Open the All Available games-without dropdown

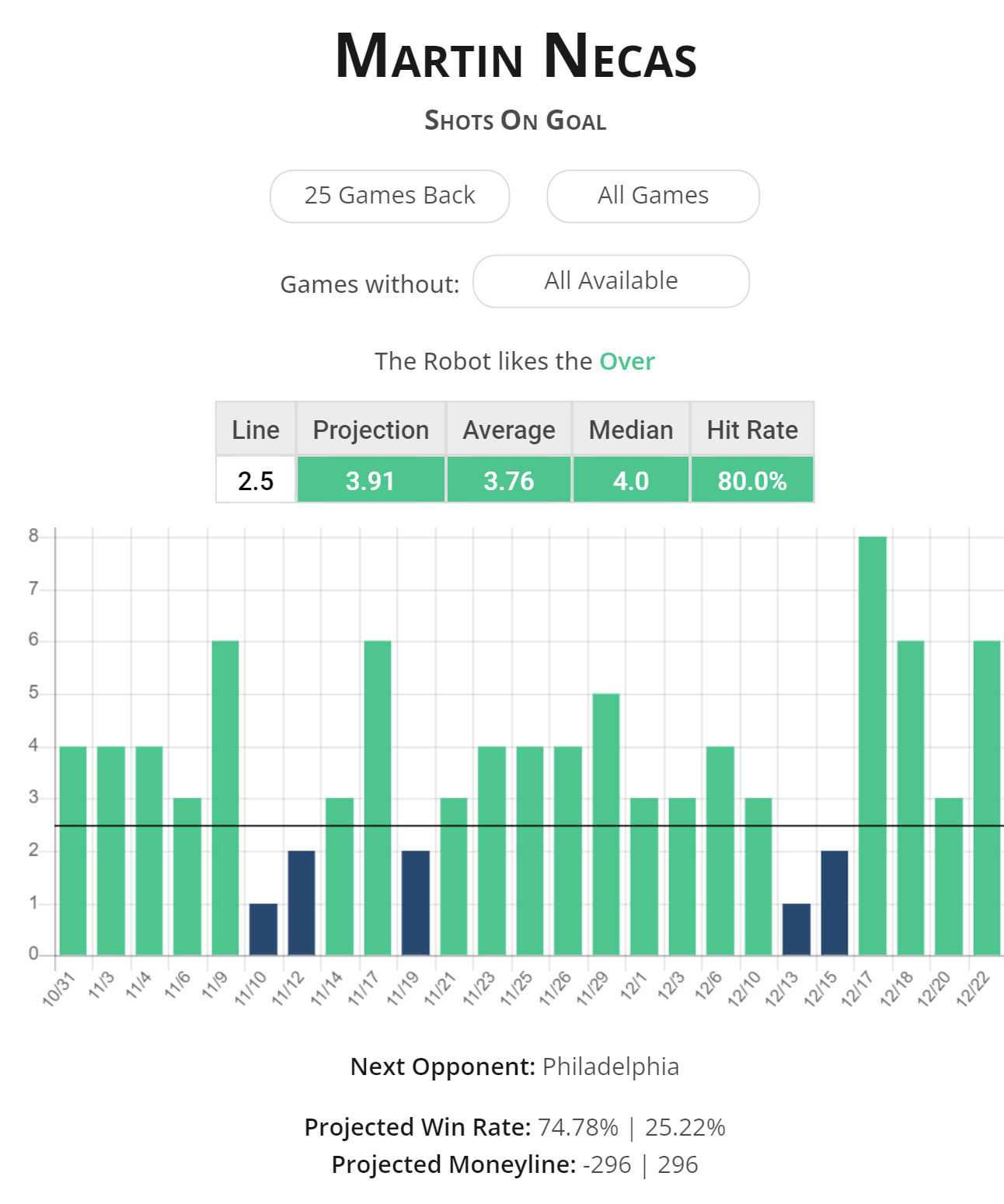click(611, 281)
